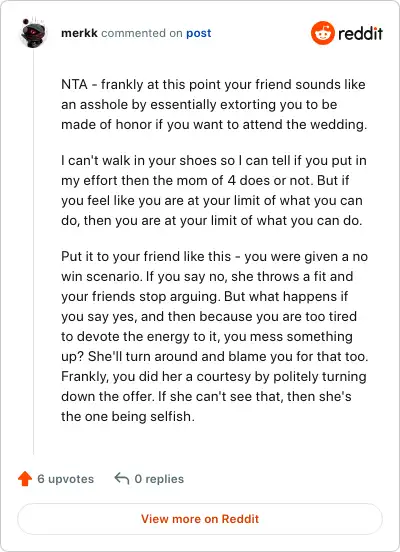Viewport: 400px width, 552px height.
Task: Click the "Put it to your friend" paragraph
Action: 214,336
